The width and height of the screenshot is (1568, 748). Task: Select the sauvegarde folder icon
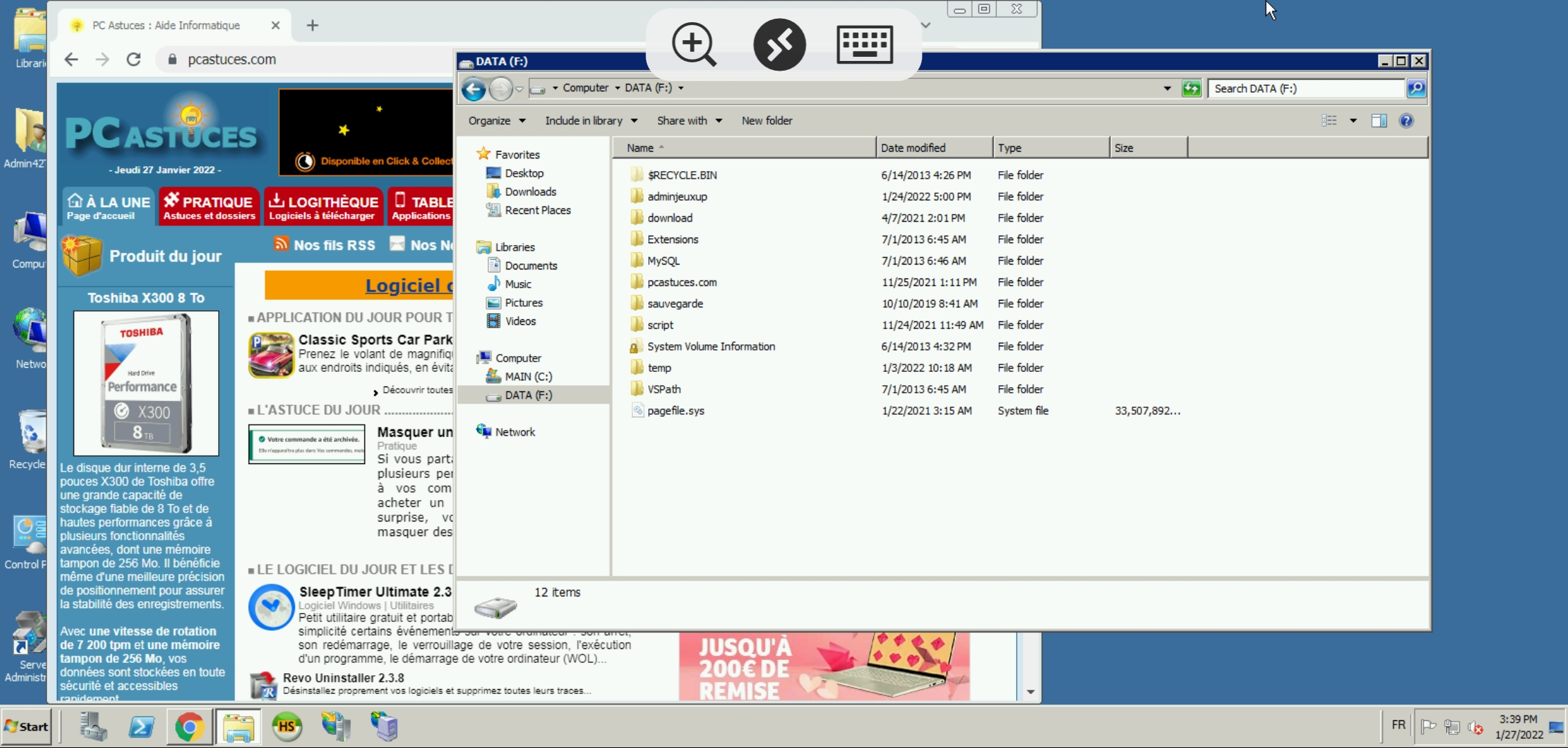636,303
